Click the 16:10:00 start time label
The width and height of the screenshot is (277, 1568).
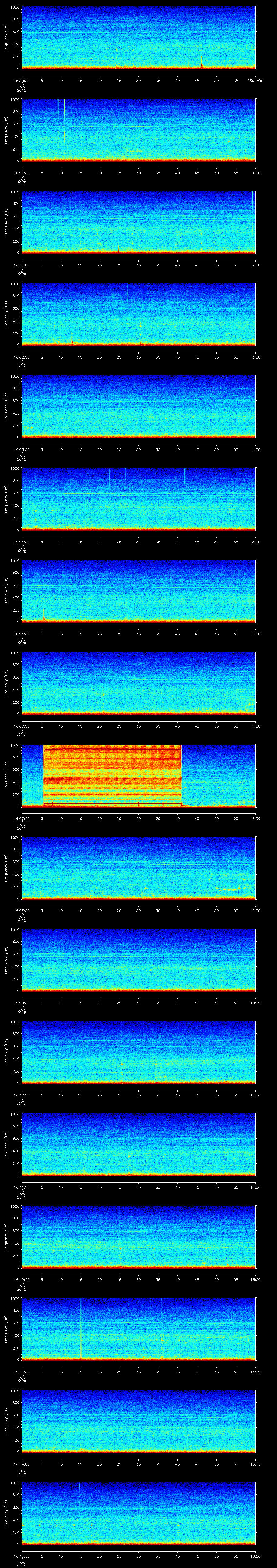pyautogui.click(x=21, y=1095)
